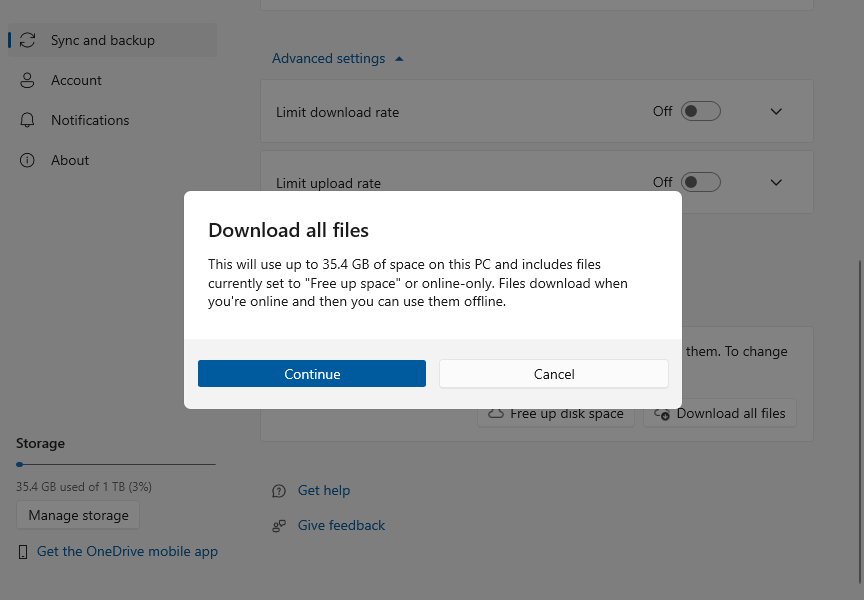Select the person icon beside Account
The height and width of the screenshot is (600, 864).
point(27,80)
